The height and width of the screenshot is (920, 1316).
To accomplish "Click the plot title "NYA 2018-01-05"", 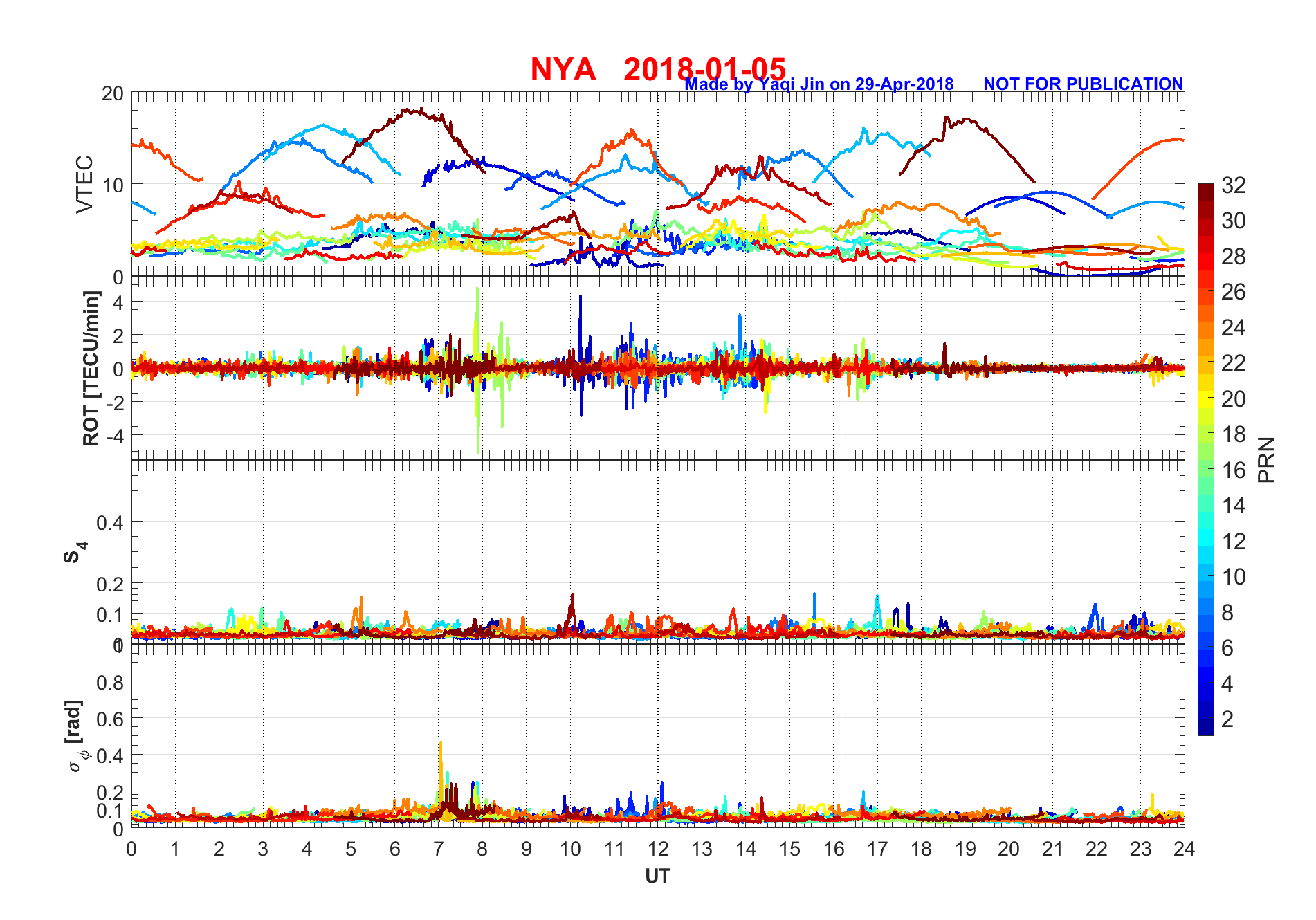I will [658, 69].
